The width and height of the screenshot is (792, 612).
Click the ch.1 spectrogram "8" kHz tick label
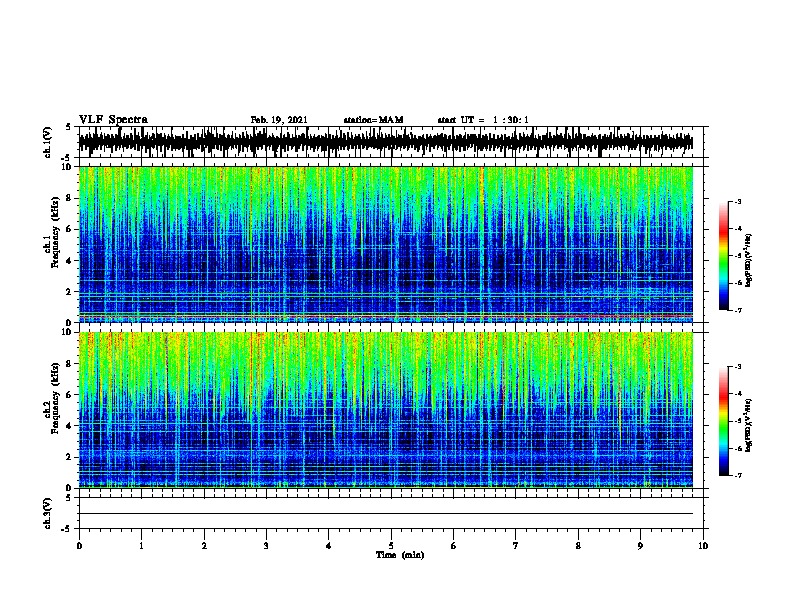click(x=70, y=198)
